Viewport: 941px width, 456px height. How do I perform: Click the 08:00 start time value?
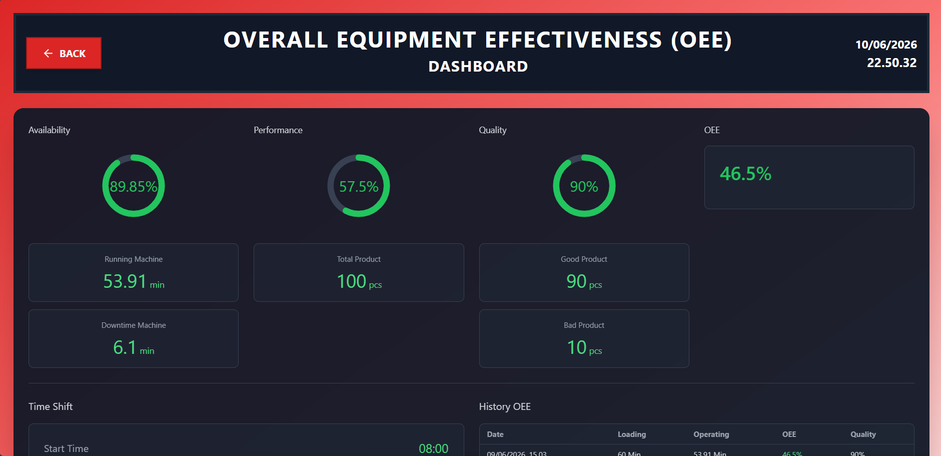coord(433,449)
